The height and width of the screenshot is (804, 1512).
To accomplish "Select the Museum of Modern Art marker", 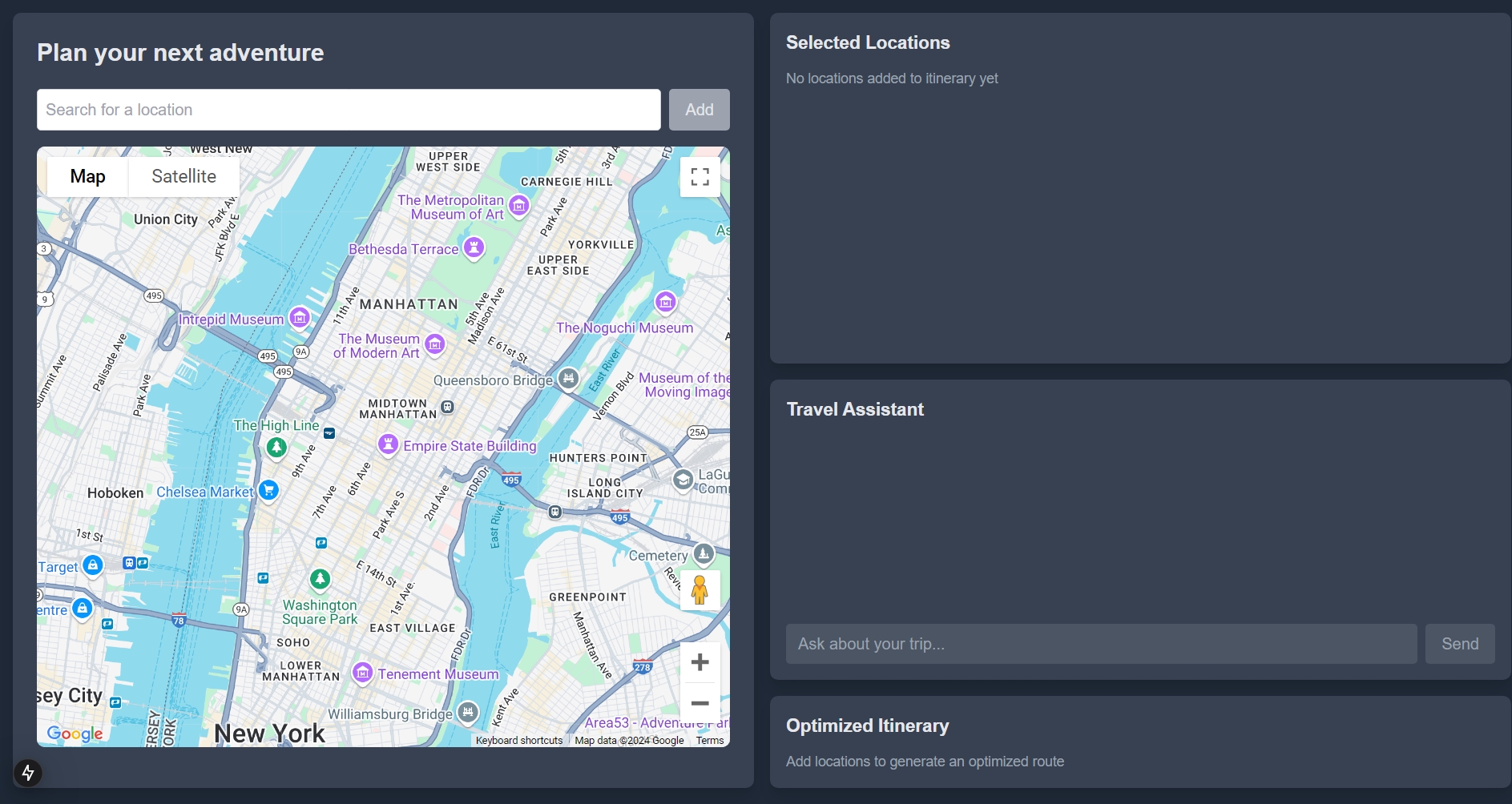I will [435, 344].
